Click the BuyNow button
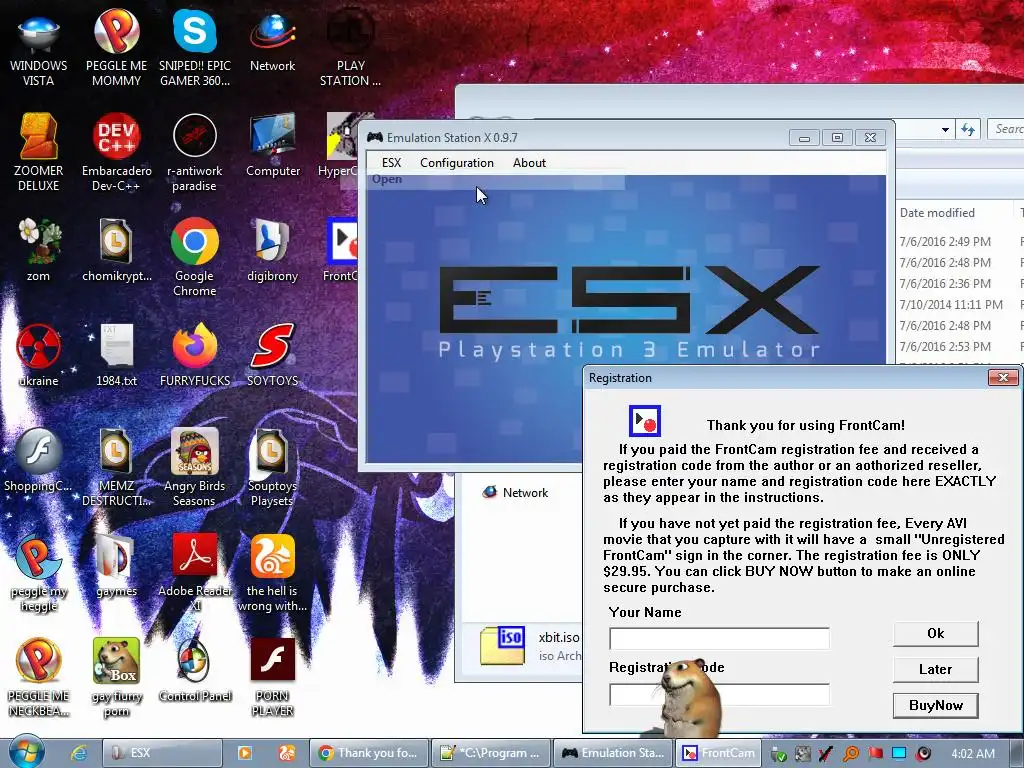 coord(935,705)
